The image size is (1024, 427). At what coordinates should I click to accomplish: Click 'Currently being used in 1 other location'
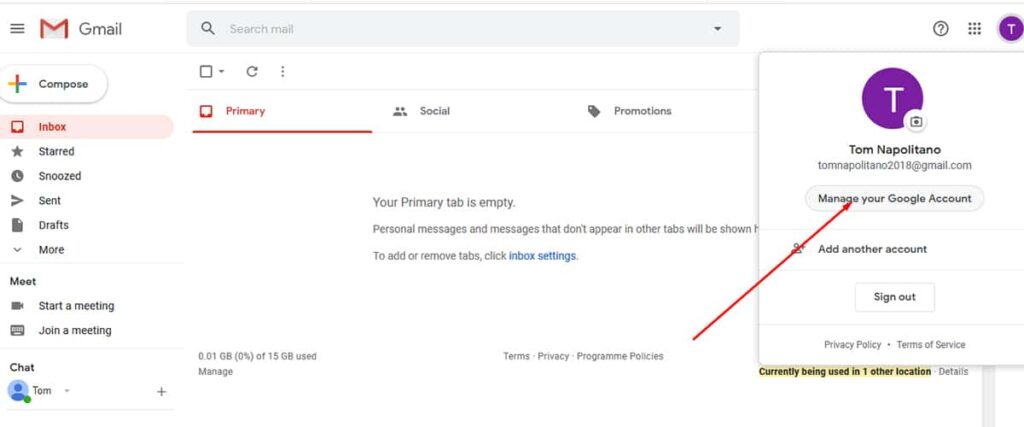tap(845, 372)
